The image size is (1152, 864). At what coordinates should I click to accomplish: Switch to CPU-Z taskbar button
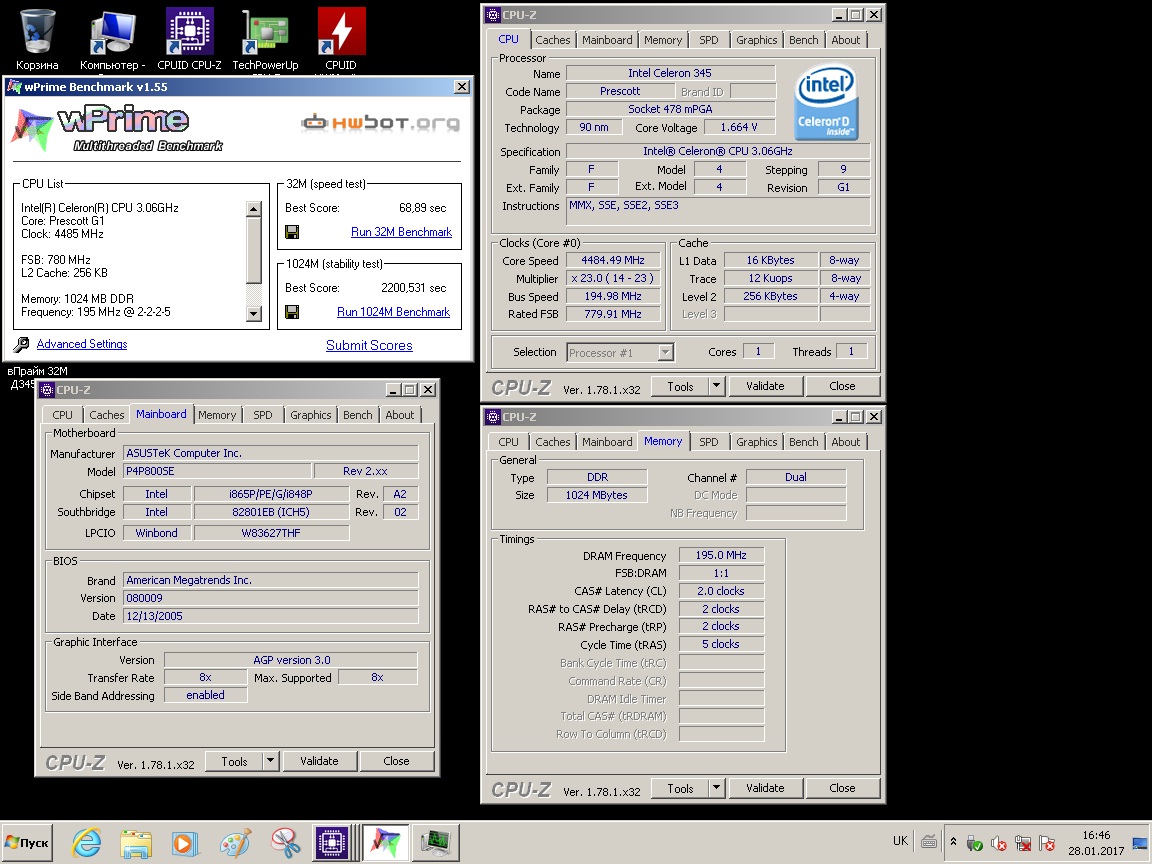pos(333,843)
